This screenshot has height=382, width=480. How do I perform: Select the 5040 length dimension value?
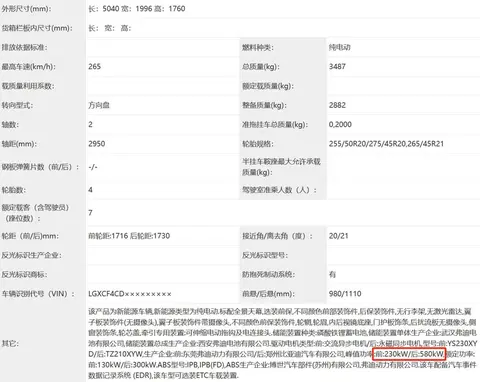[111, 9]
